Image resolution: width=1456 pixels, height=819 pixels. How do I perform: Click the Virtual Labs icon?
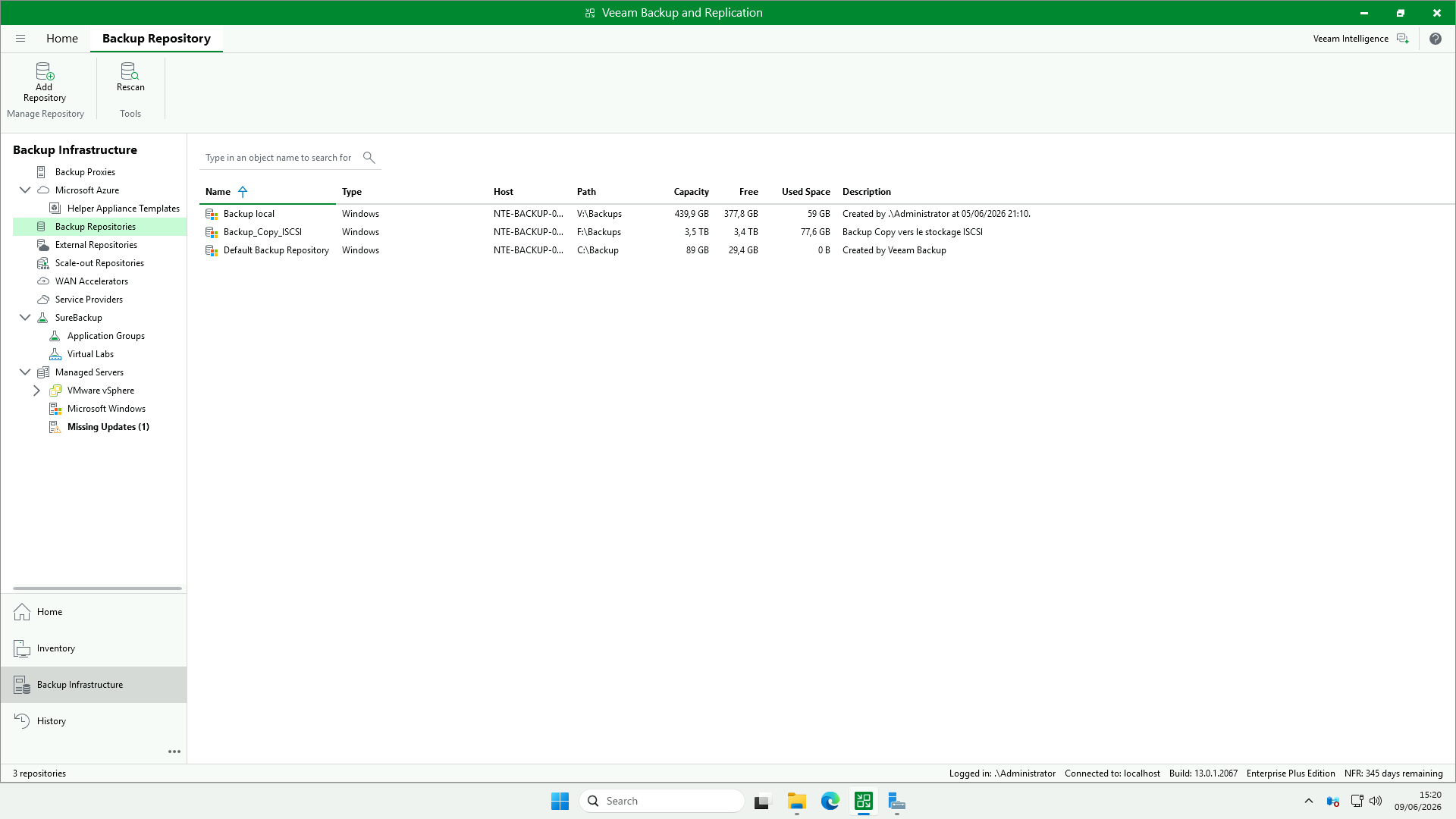coord(55,354)
